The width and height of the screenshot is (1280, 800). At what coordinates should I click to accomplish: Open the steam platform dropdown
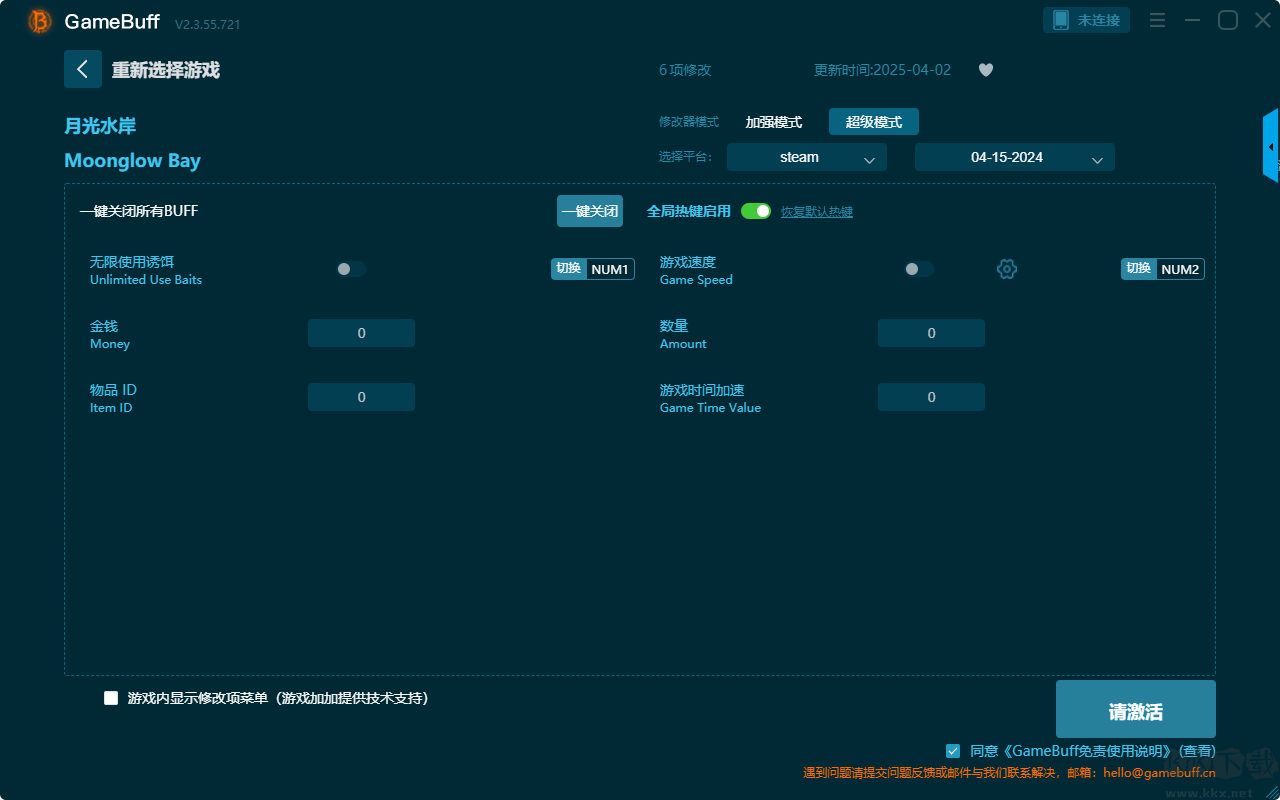(x=807, y=157)
